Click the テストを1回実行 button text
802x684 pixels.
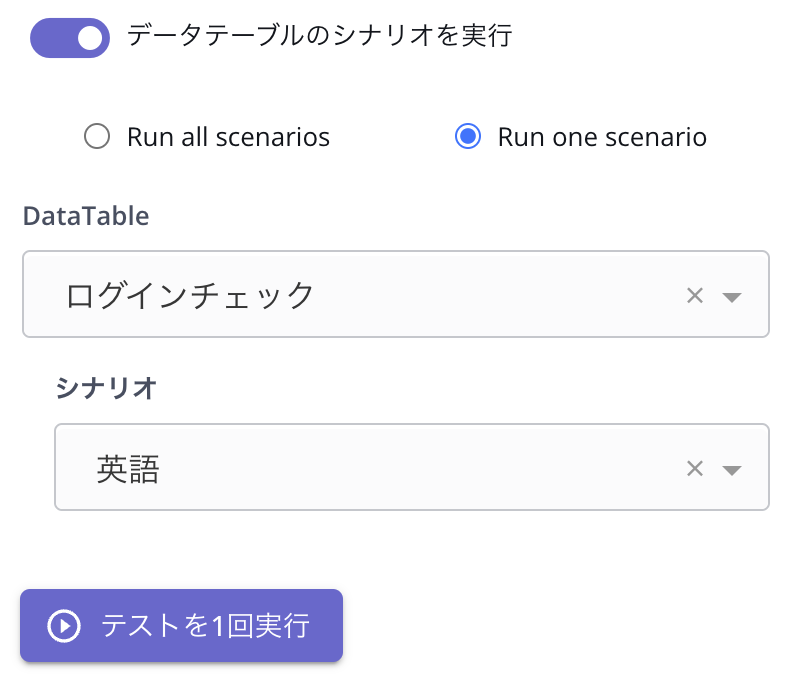[x=205, y=626]
